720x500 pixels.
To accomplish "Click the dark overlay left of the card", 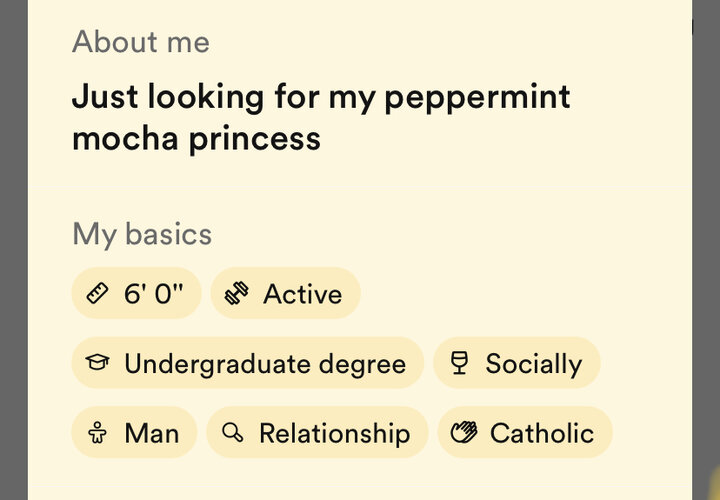I will click(14, 250).
